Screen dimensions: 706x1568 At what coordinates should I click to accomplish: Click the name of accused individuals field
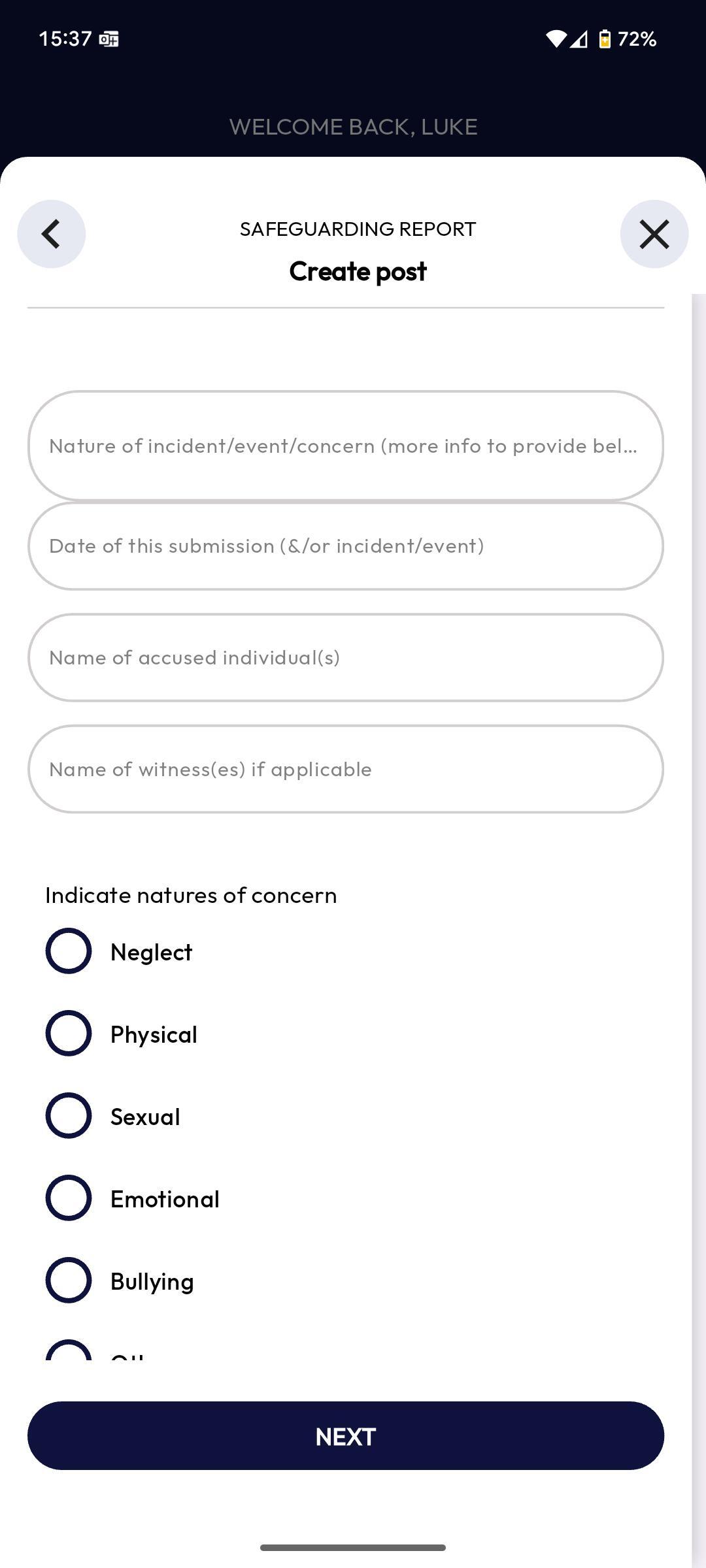[346, 657]
